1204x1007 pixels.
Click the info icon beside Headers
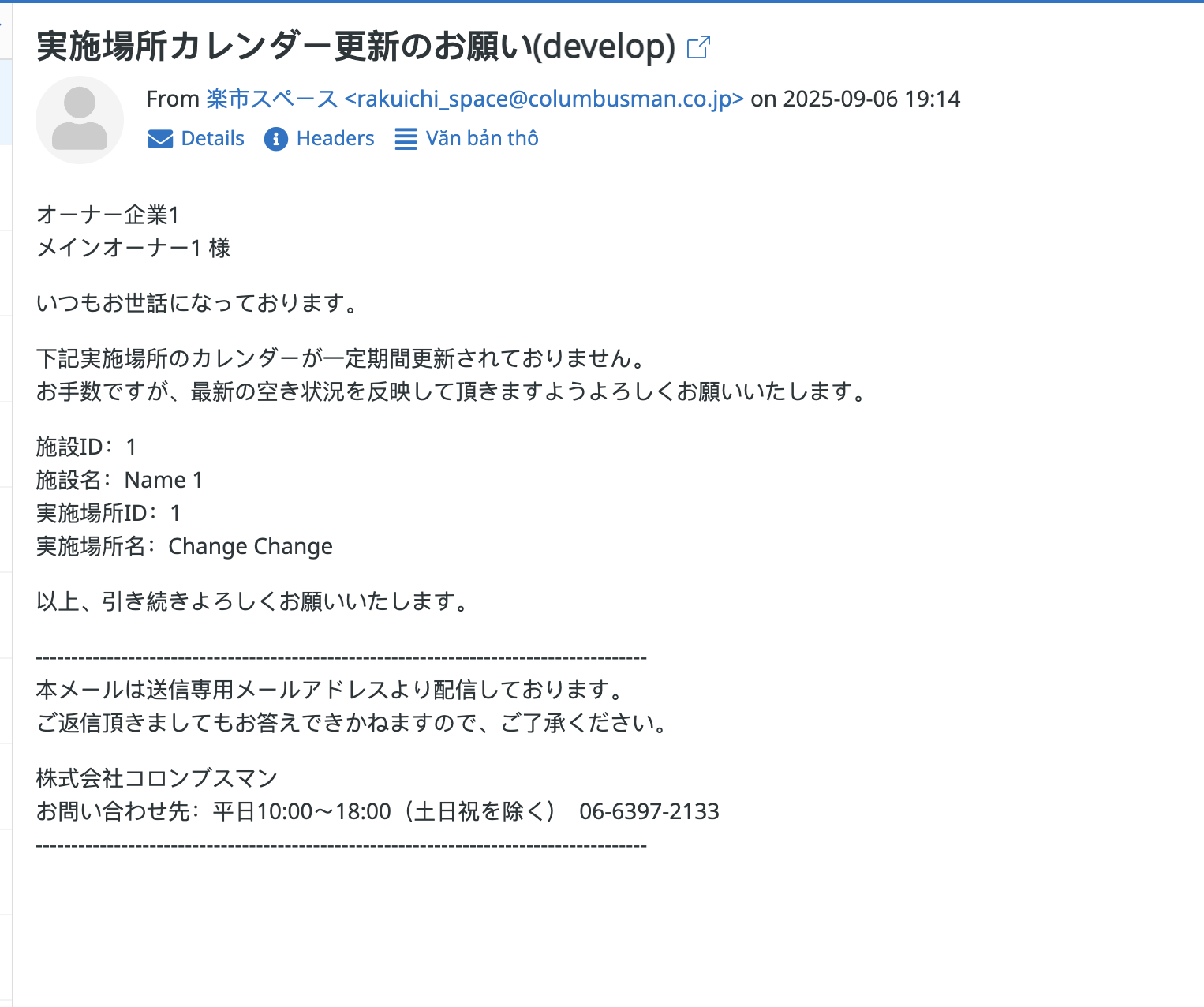pos(275,139)
